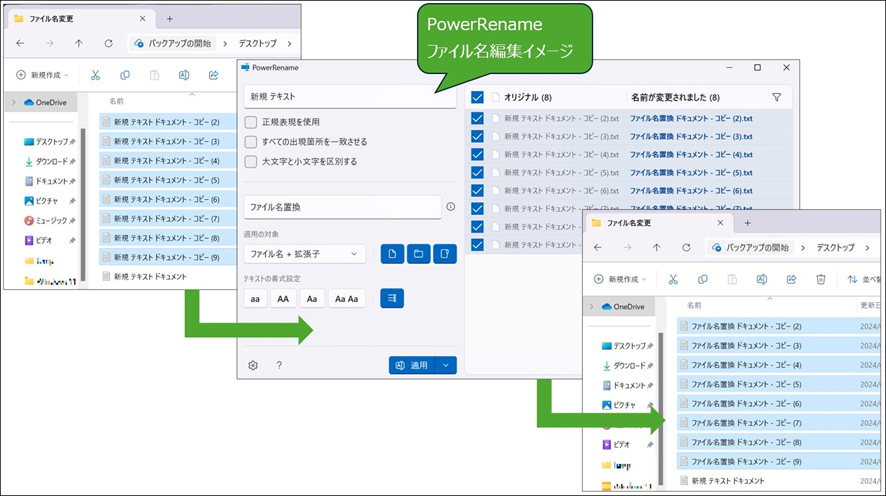Open ダウンロード in left Explorer sidebar
This screenshot has height=496, width=886.
point(50,162)
